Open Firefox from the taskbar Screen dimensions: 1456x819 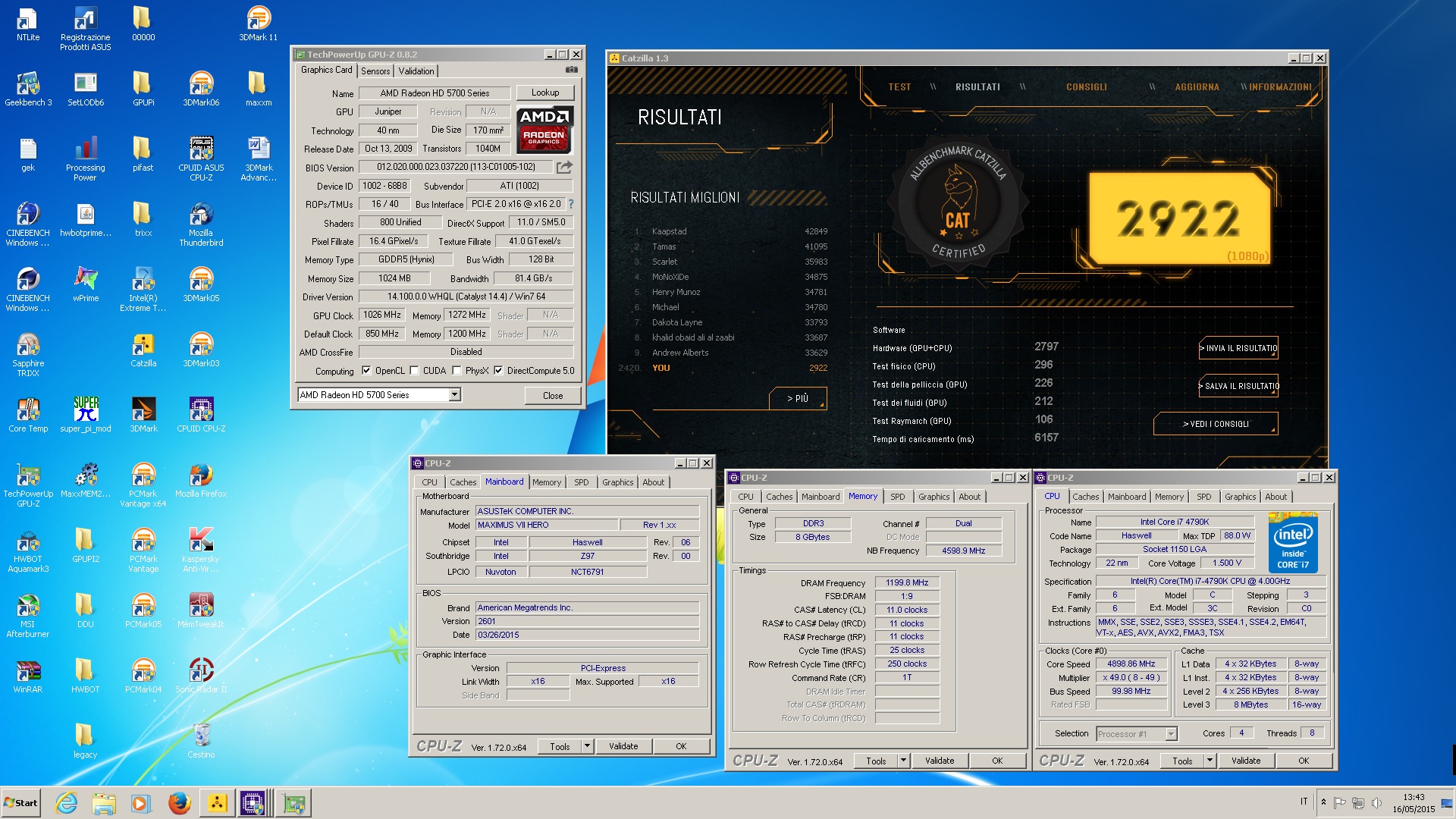click(180, 803)
